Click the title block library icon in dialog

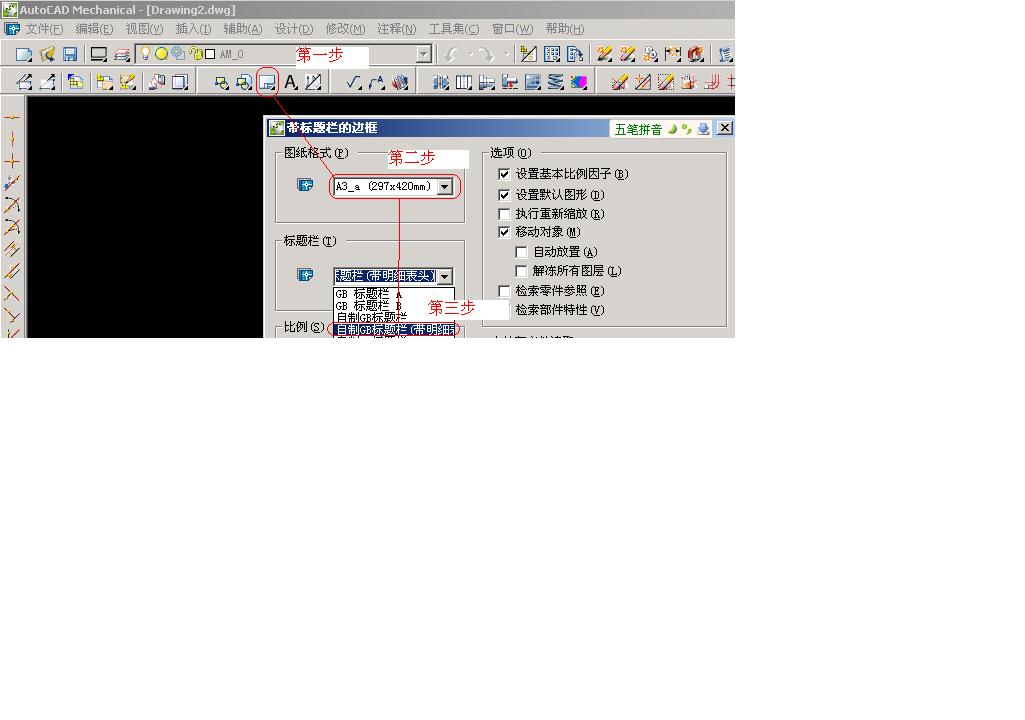coord(305,275)
